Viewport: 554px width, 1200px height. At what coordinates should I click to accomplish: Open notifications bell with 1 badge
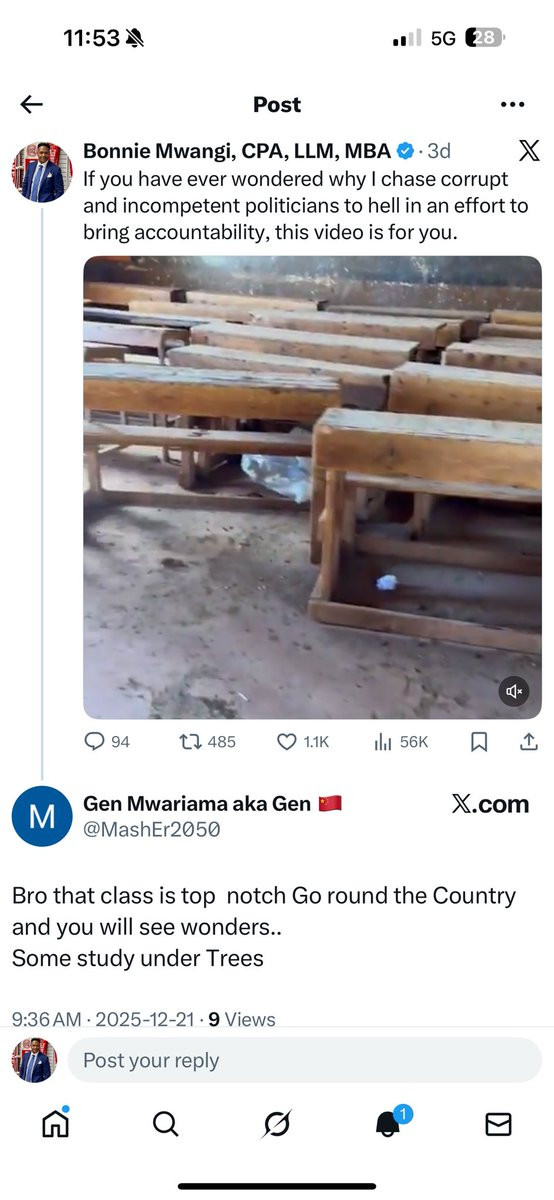click(390, 1122)
